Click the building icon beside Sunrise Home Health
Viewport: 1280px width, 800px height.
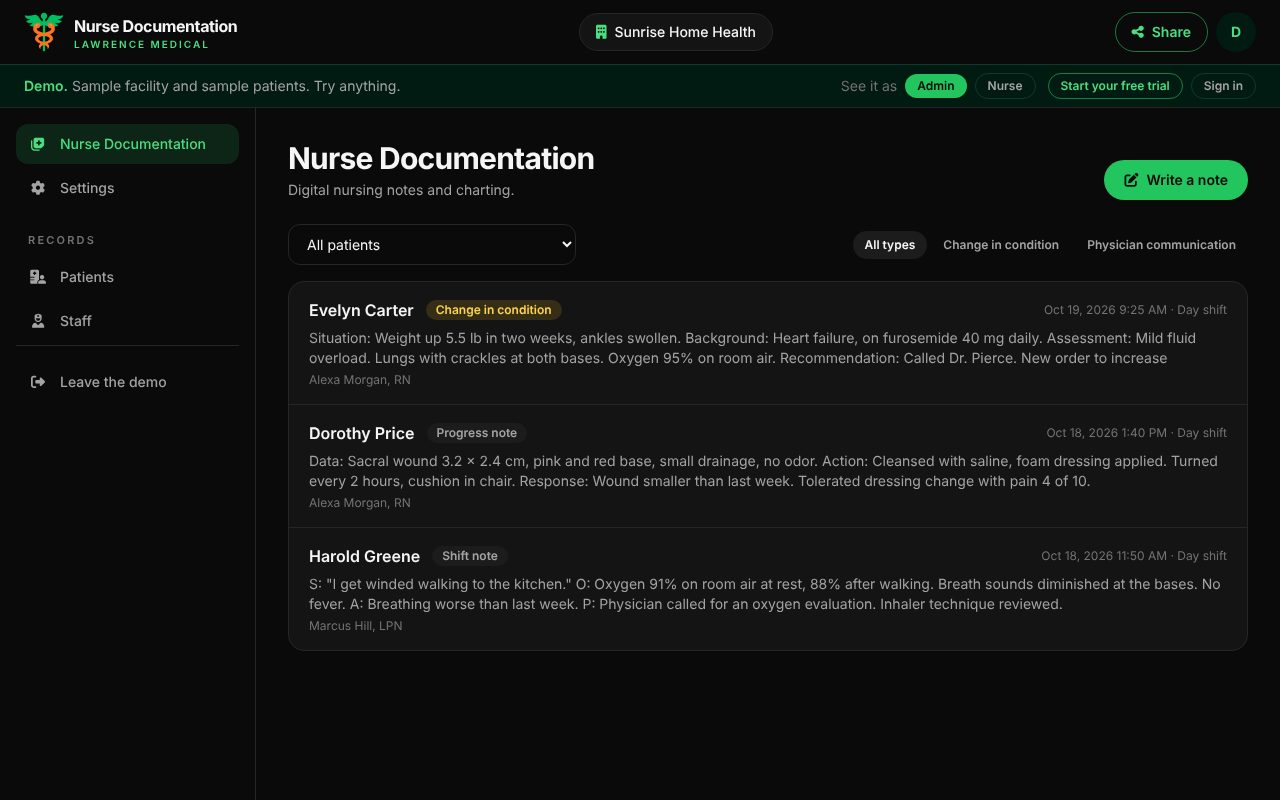601,32
